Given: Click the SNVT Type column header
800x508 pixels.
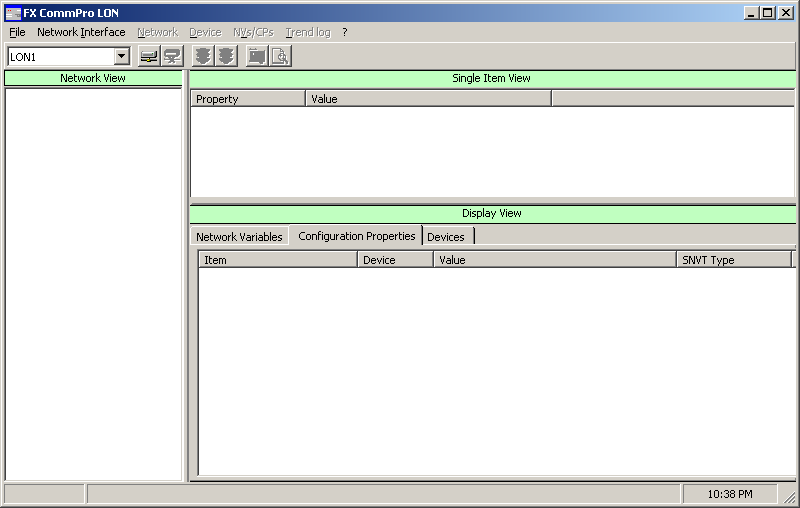Looking at the screenshot, I should tap(734, 260).
